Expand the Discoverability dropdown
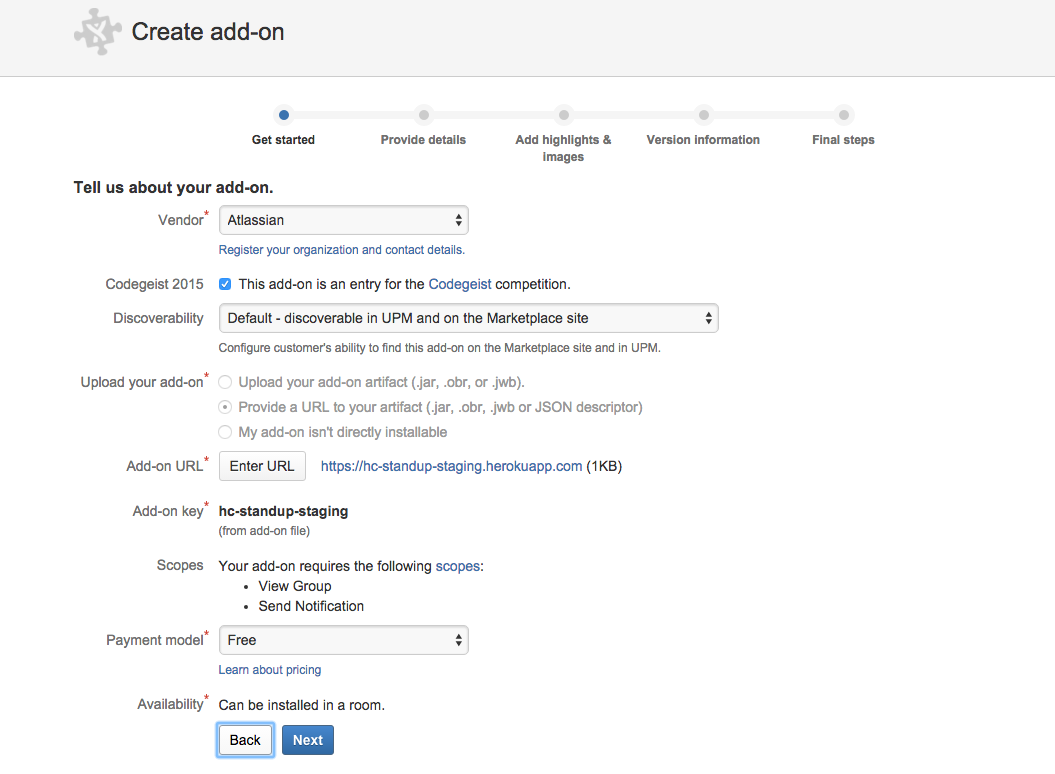Screen dimensions: 1055x774 [x=468, y=318]
